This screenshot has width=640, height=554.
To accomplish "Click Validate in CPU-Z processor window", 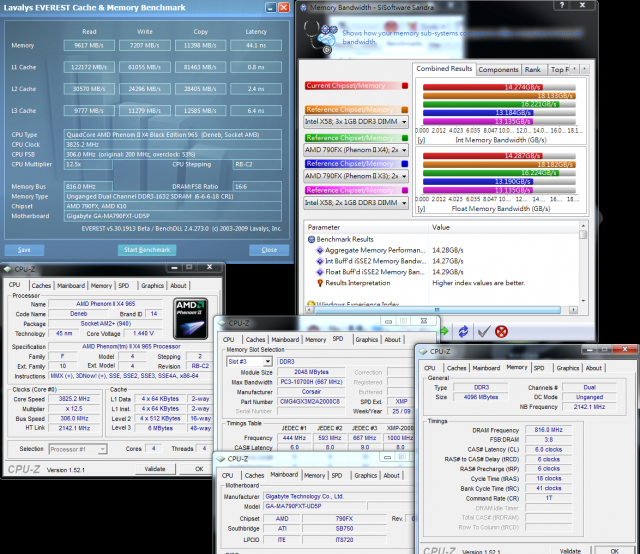I will (155, 469).
